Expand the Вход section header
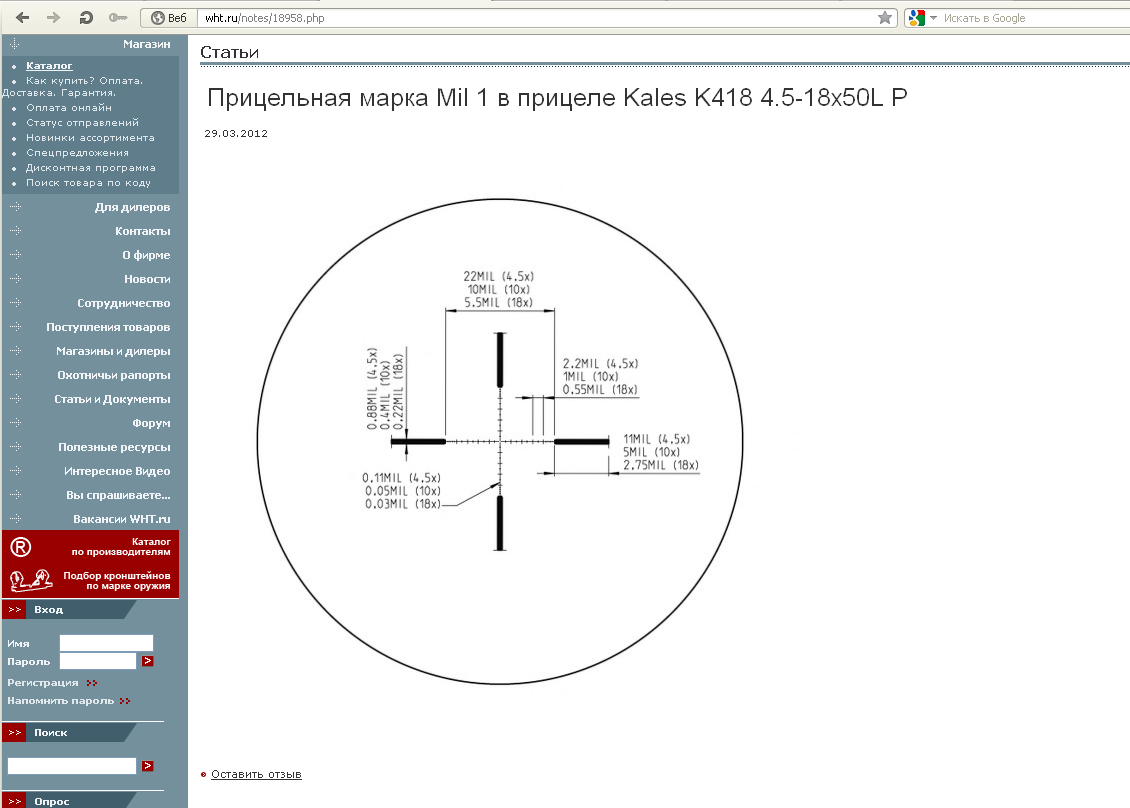The width and height of the screenshot is (1130, 808). pos(48,610)
